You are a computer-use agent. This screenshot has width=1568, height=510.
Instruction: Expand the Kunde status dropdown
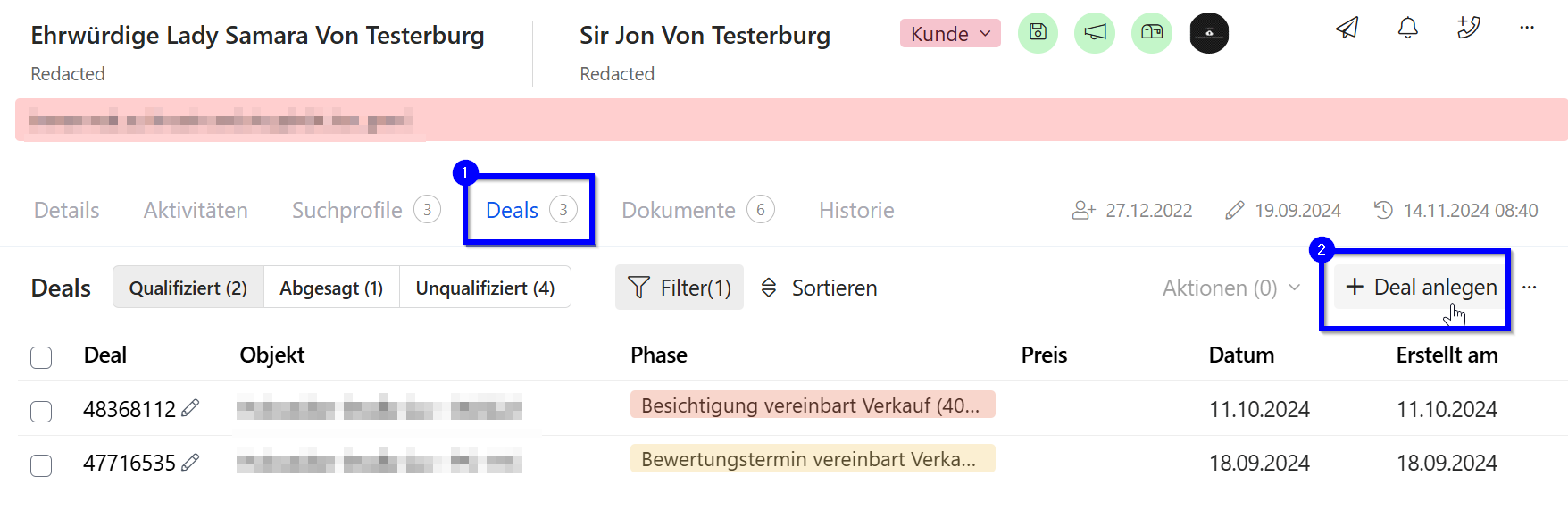pyautogui.click(x=950, y=34)
